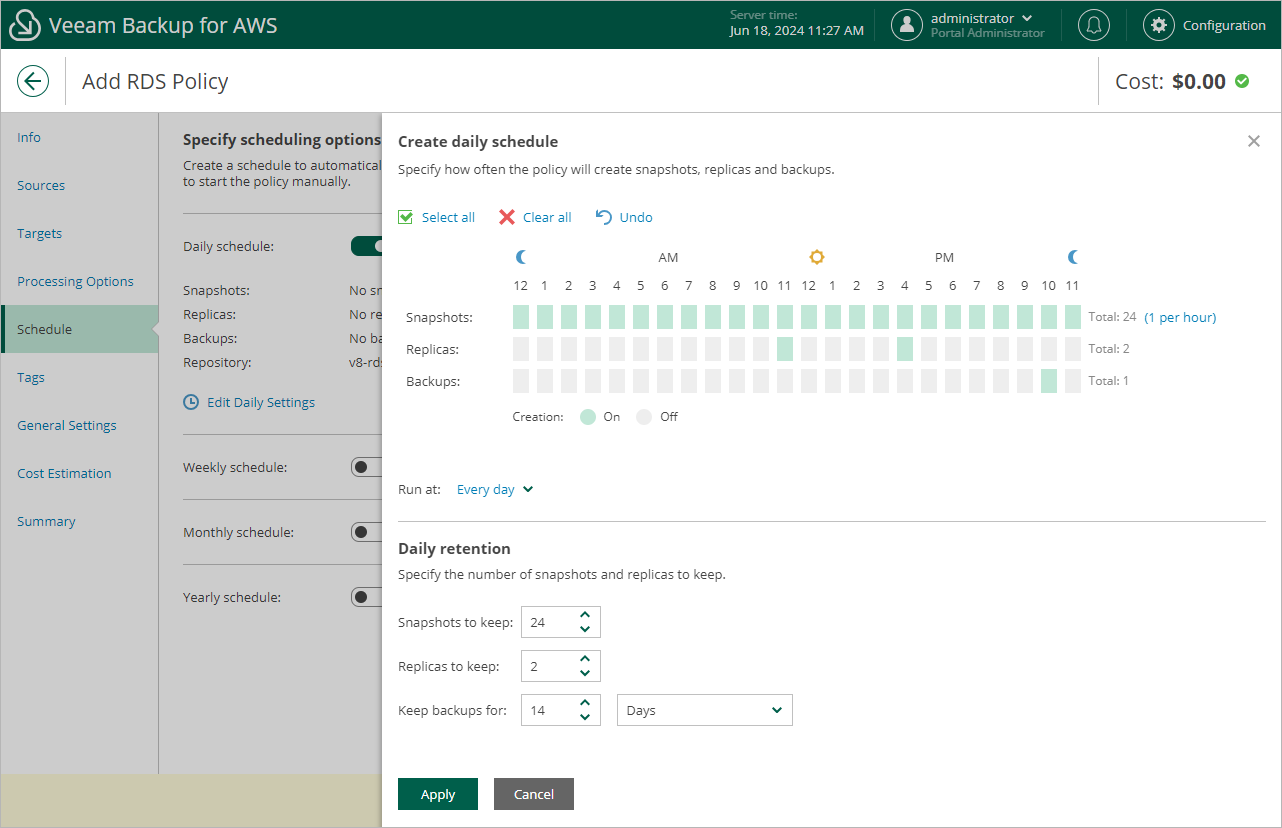Increase Snapshots to keep value
The width and height of the screenshot is (1282, 828).
(585, 614)
